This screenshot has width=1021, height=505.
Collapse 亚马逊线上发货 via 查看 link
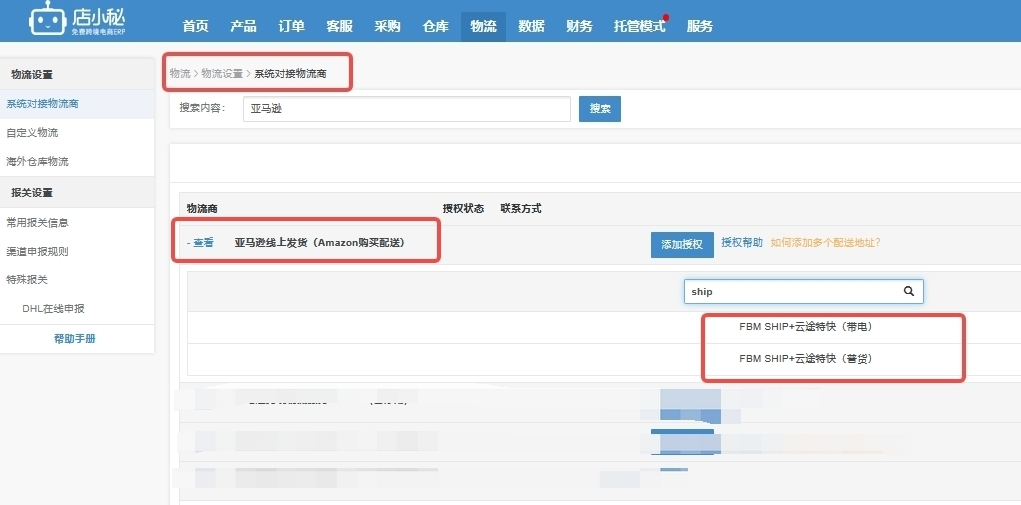click(x=203, y=243)
